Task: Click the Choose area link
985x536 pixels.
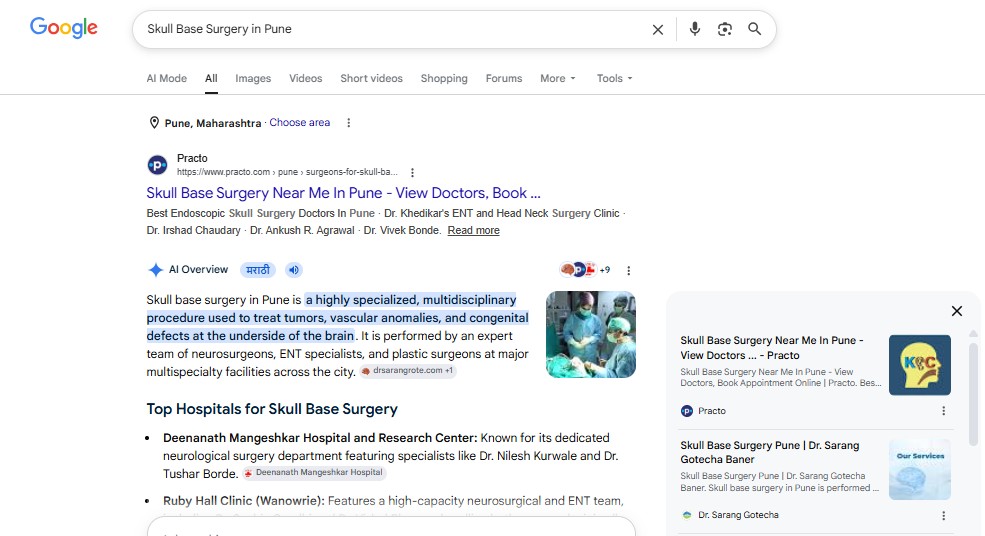Action: tap(300, 123)
